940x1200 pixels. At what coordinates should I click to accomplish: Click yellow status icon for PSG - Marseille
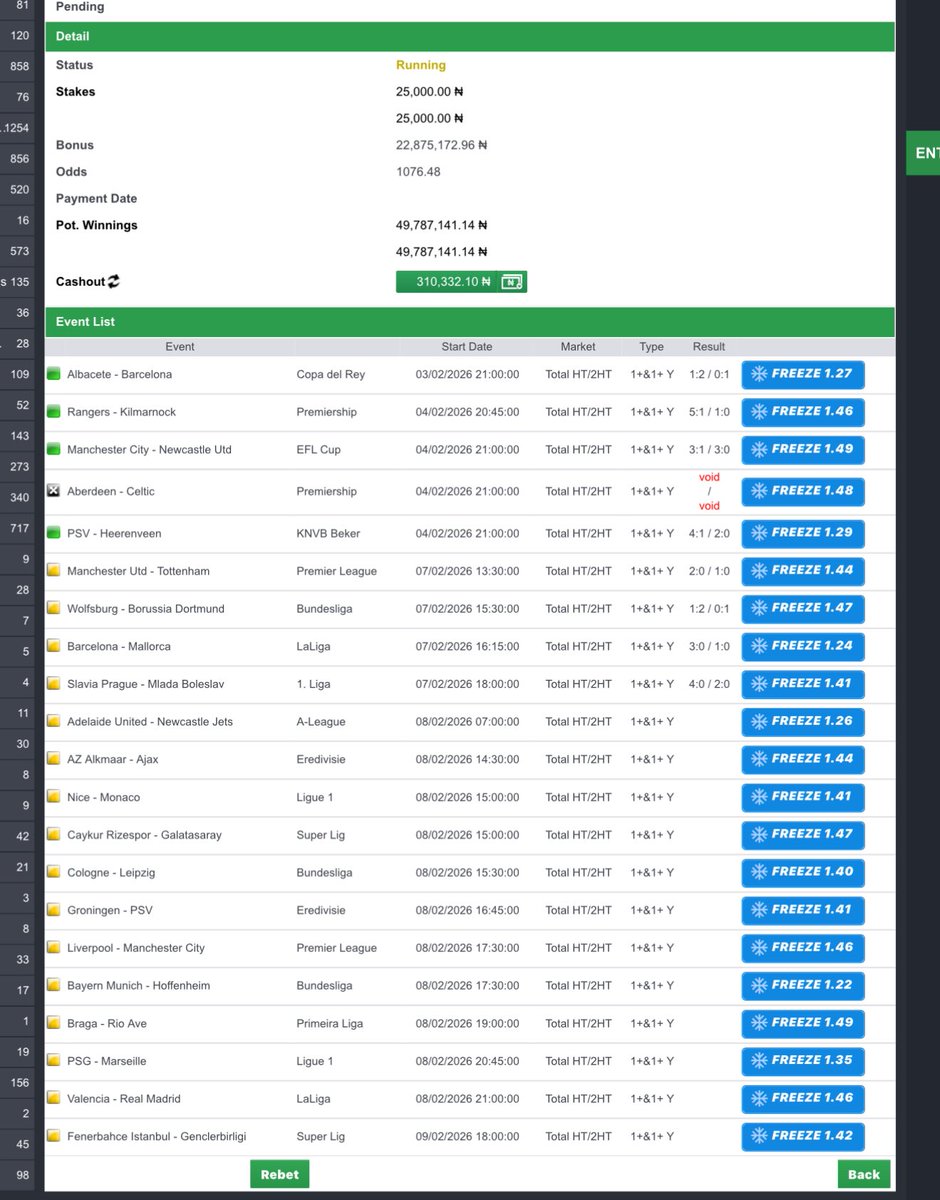click(x=54, y=1061)
